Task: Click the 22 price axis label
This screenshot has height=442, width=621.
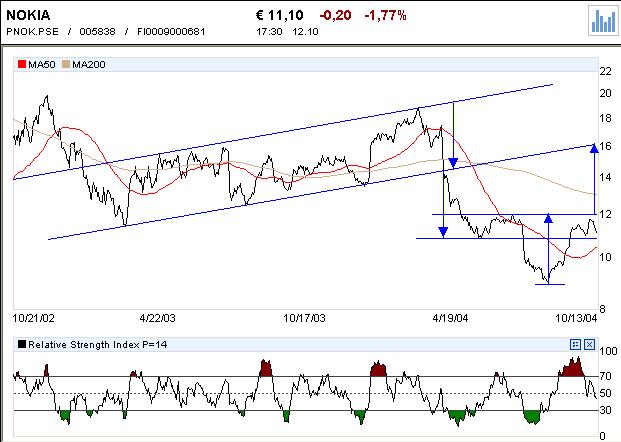Action: [x=606, y=71]
